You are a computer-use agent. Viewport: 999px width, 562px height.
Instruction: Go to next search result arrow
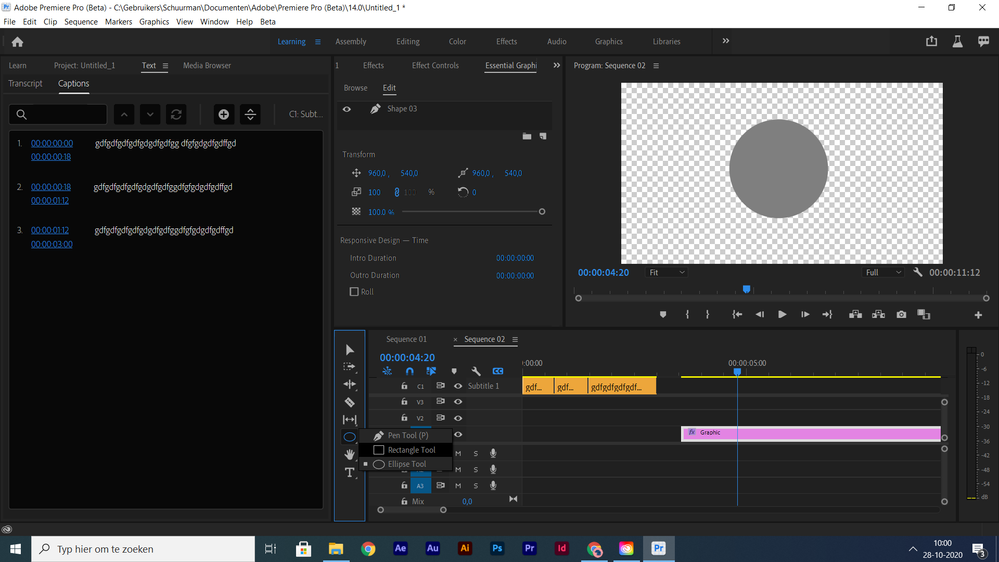tap(150, 114)
